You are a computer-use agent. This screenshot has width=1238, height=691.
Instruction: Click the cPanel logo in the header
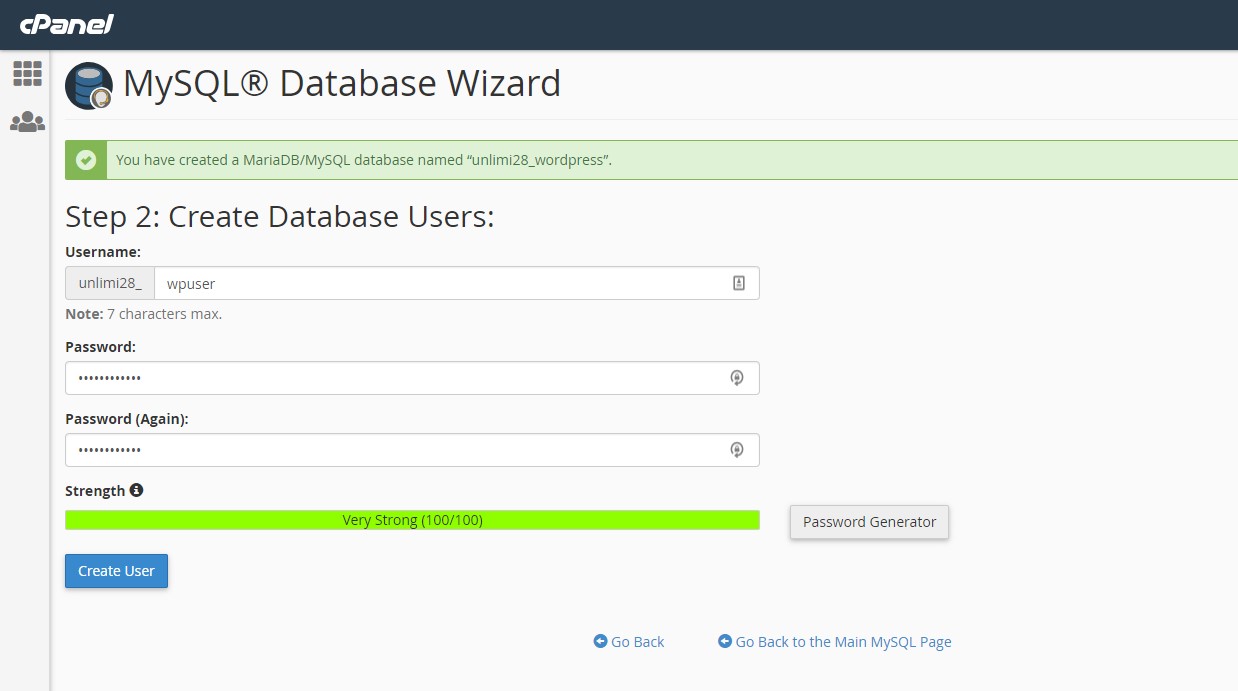point(64,24)
